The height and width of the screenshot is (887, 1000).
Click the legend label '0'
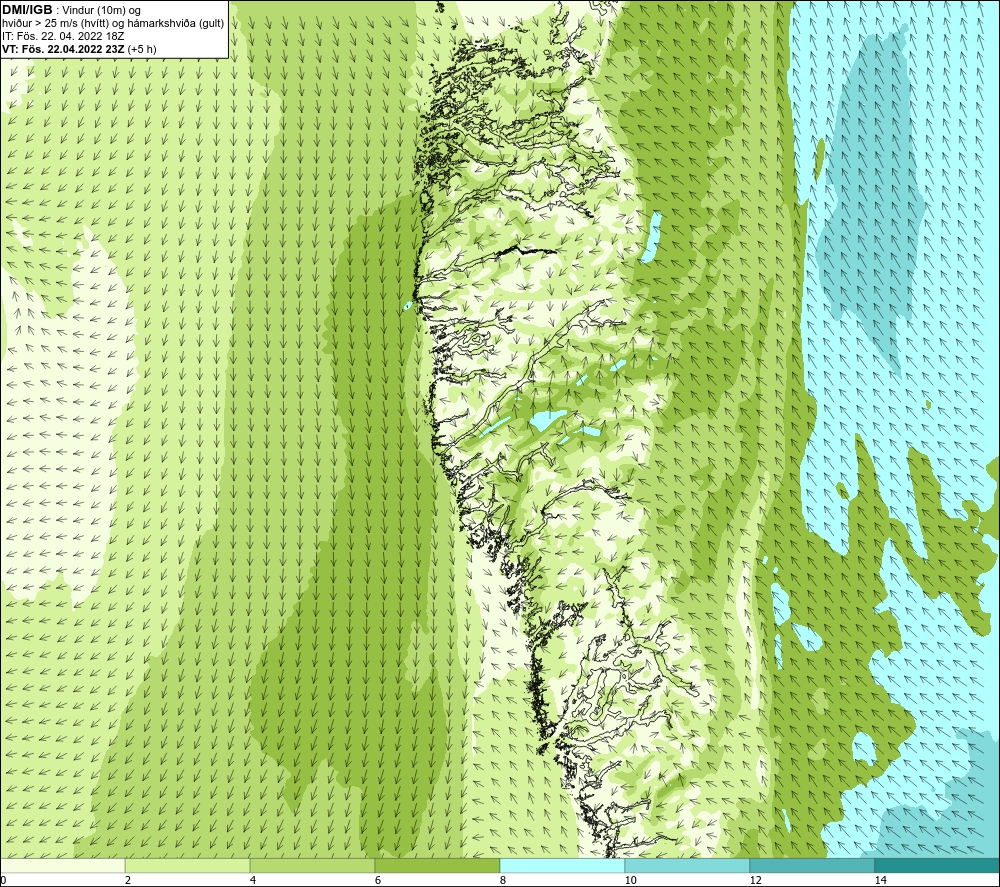point(4,881)
